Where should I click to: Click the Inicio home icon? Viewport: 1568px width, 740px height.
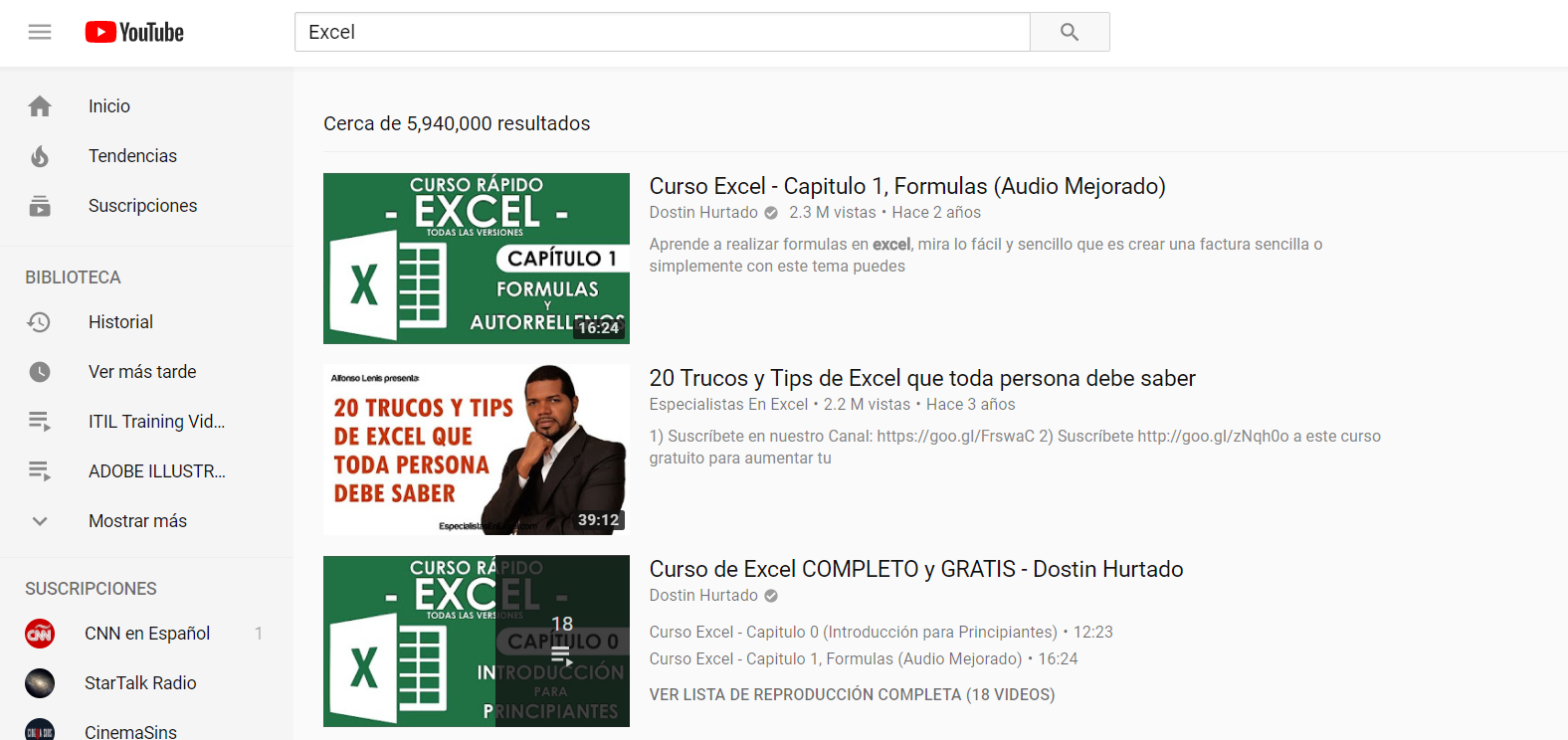click(x=40, y=106)
